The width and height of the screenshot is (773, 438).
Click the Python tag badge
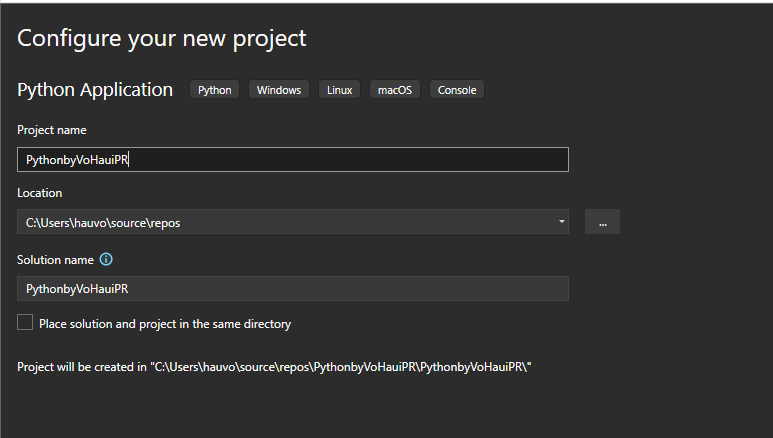214,90
